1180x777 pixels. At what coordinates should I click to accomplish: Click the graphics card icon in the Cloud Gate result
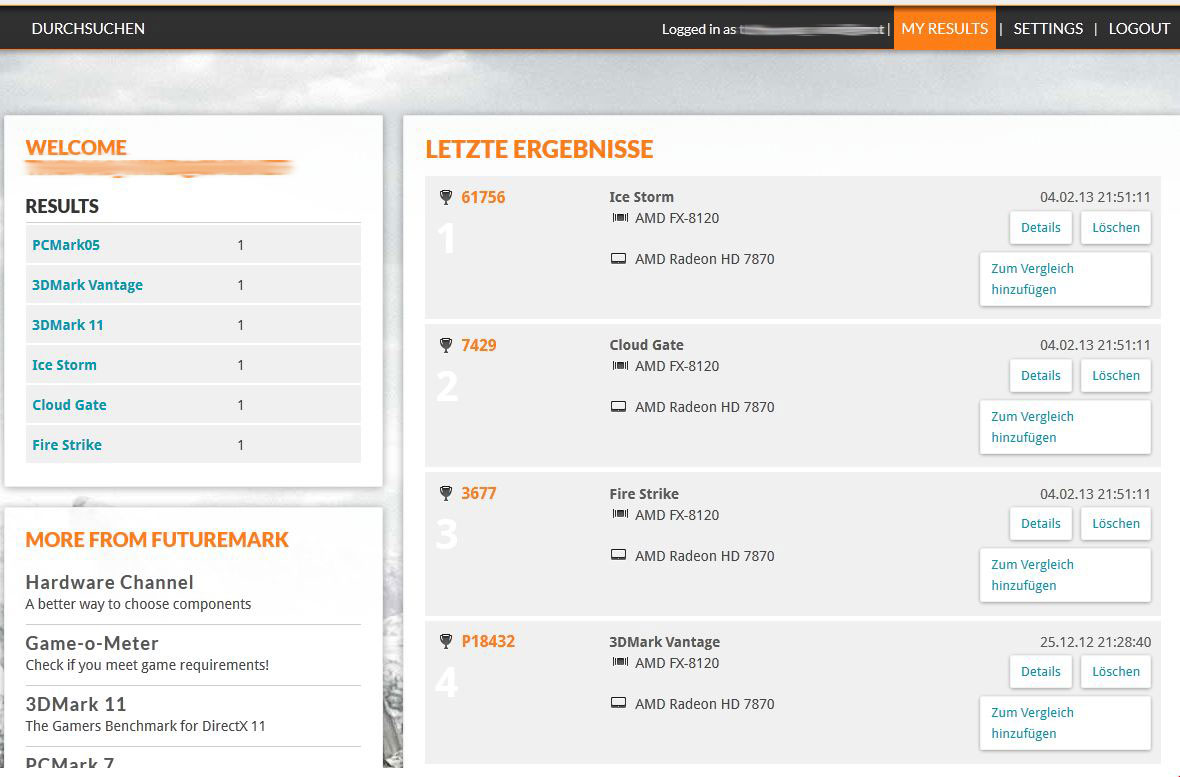619,407
